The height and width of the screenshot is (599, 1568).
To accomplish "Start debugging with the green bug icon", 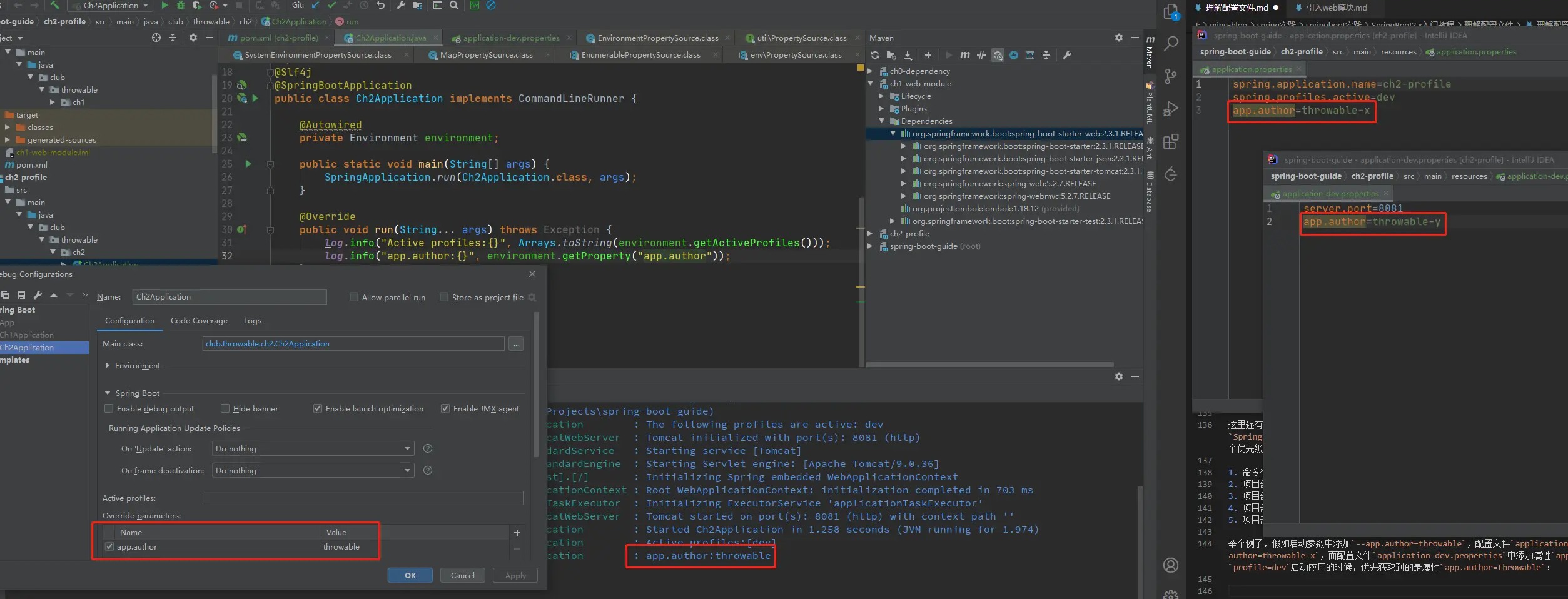I will [181, 5].
